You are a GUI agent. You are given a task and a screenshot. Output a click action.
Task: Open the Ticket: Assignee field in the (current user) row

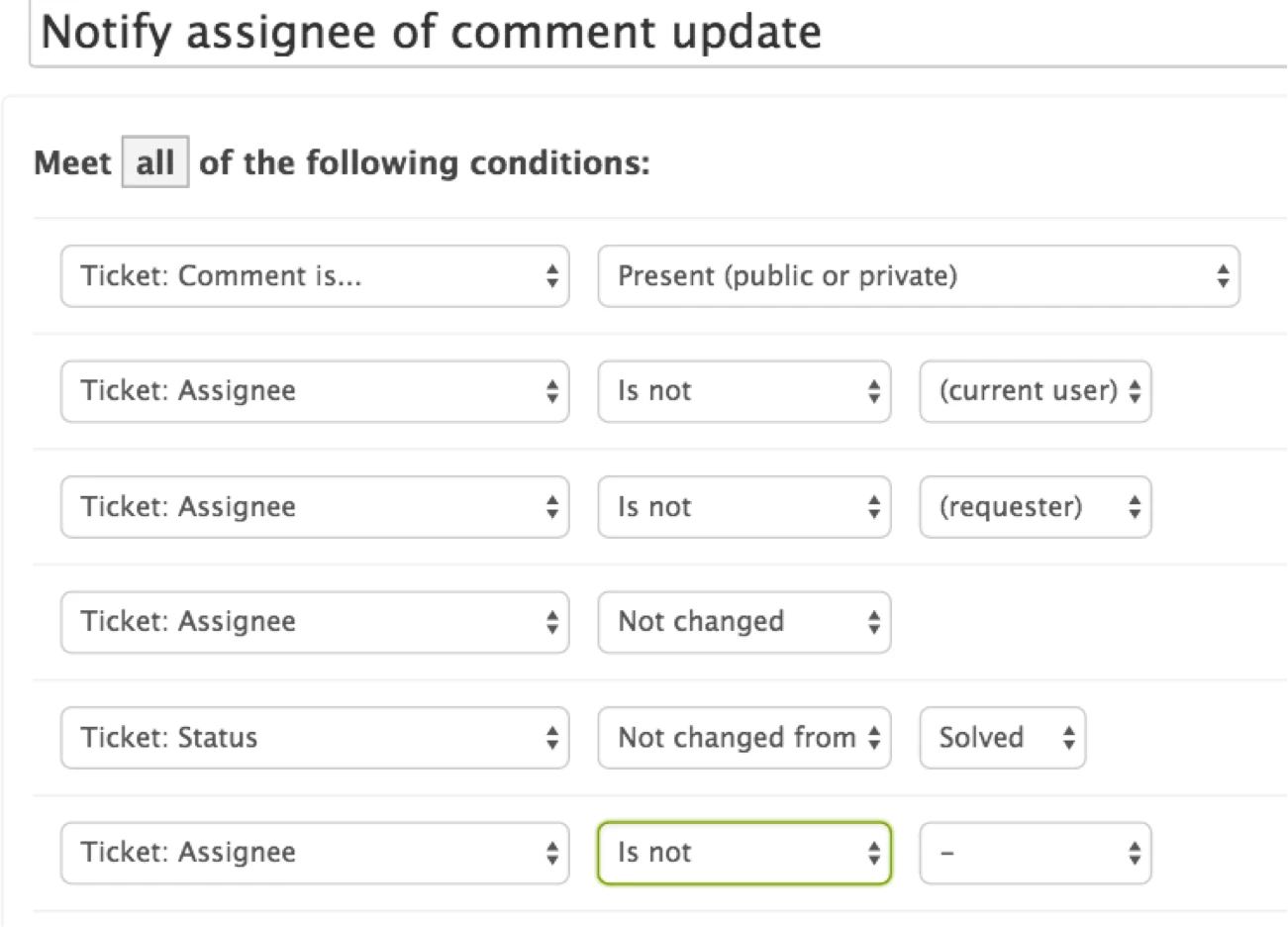click(x=315, y=391)
